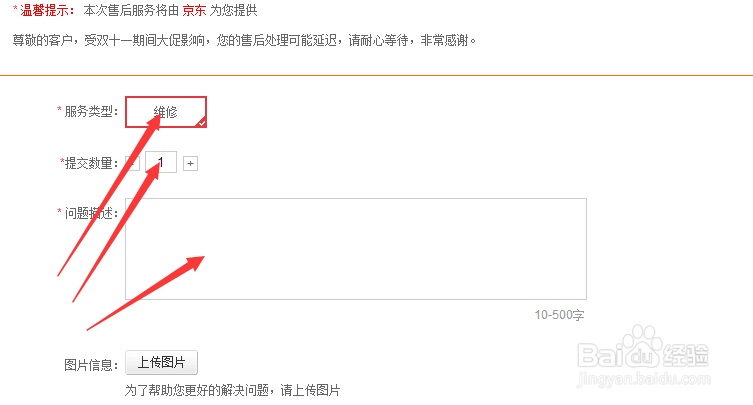Click the 尊敬的客户 delay notice sentence
The height and width of the screenshot is (405, 753).
pos(244,40)
